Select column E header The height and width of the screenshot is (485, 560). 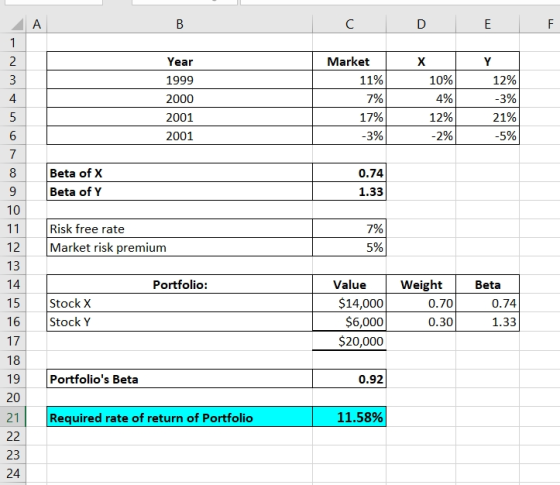pyautogui.click(x=488, y=24)
